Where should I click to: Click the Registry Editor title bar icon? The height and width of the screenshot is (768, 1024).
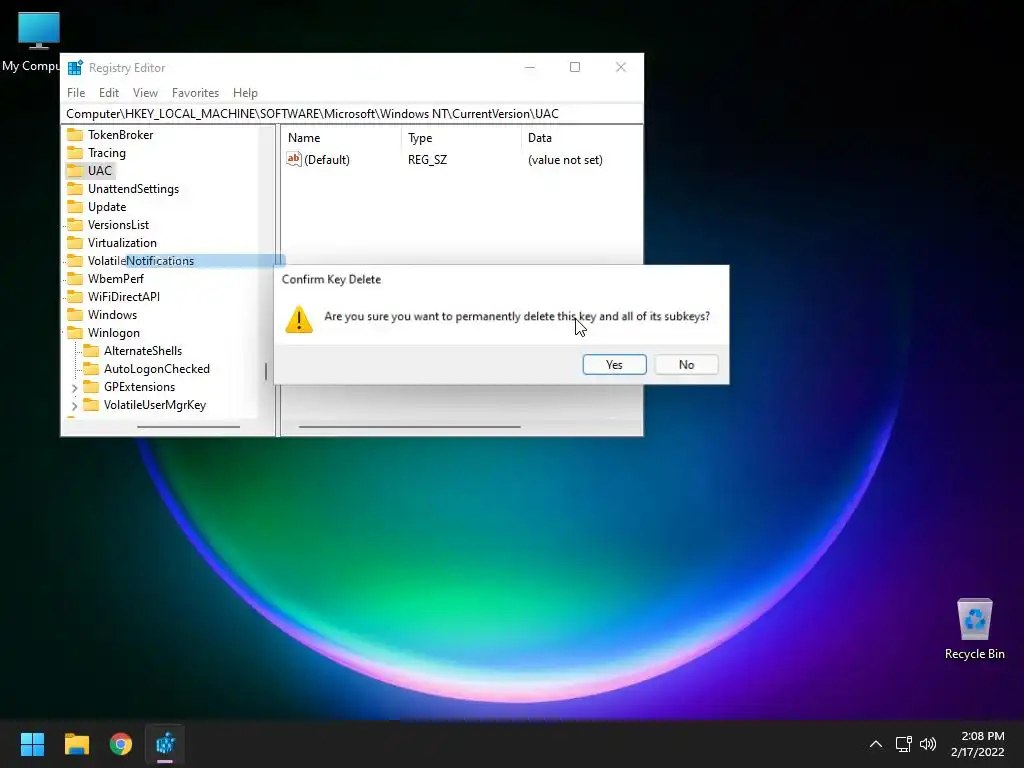click(75, 67)
